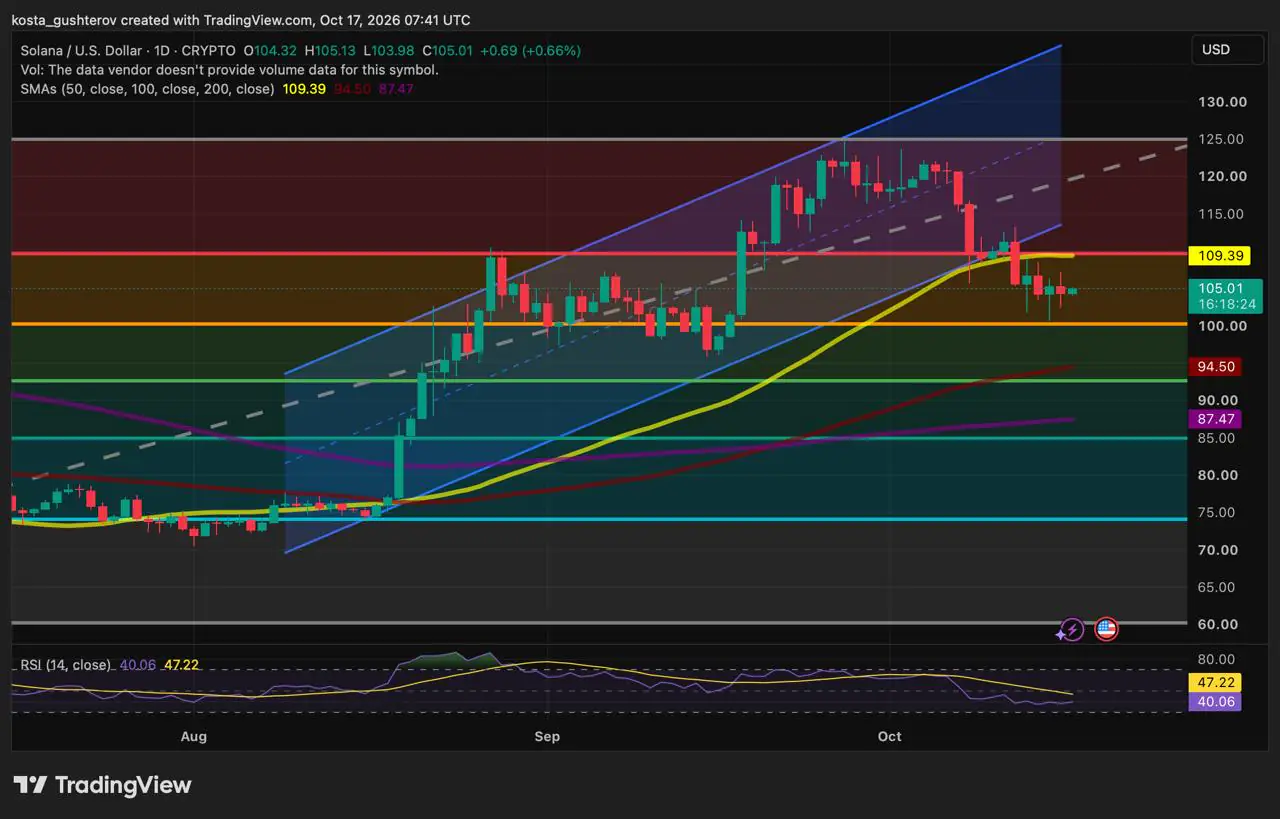Click the US flag economic event icon

(1106, 629)
